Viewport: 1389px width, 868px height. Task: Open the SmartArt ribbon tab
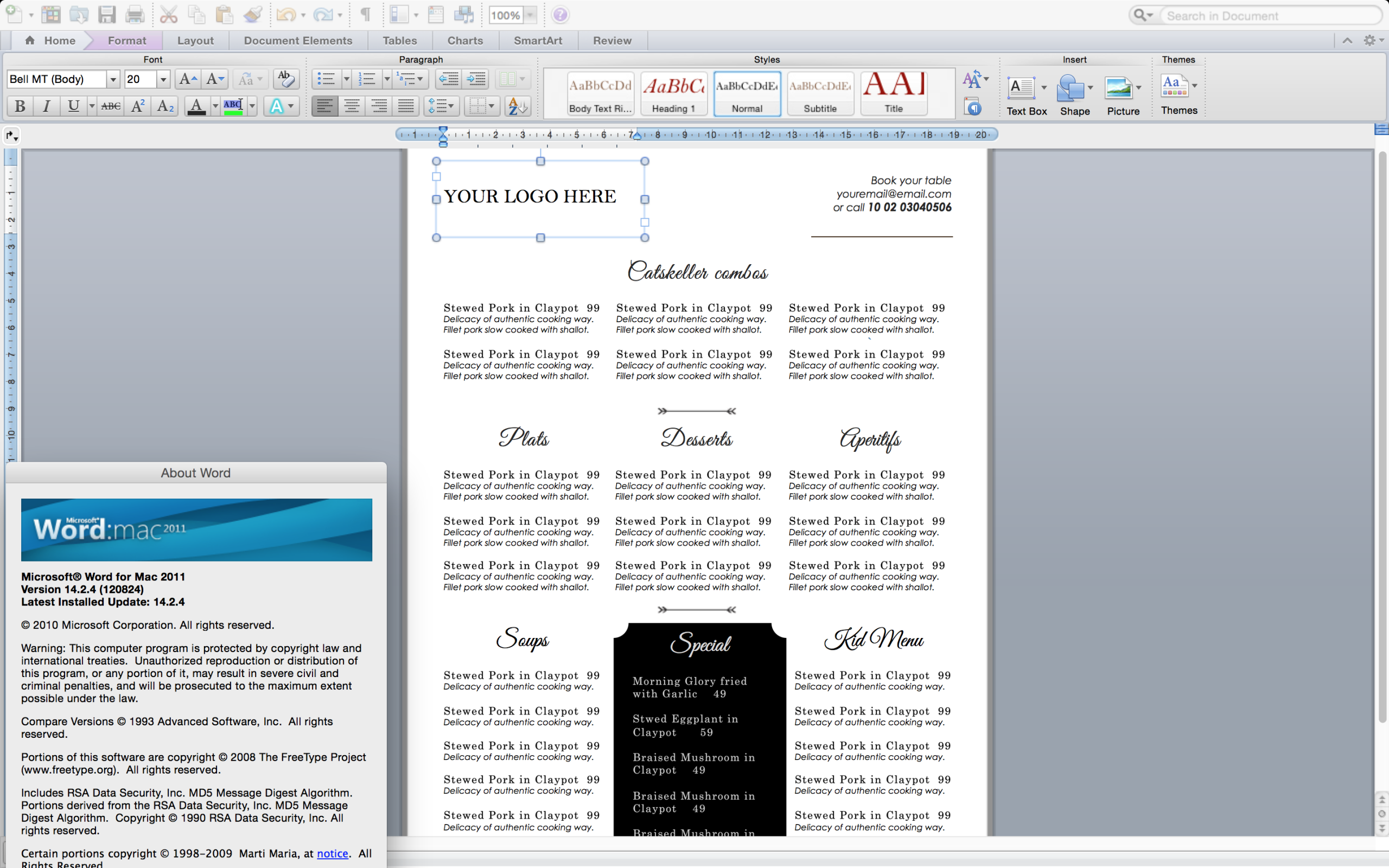tap(537, 41)
